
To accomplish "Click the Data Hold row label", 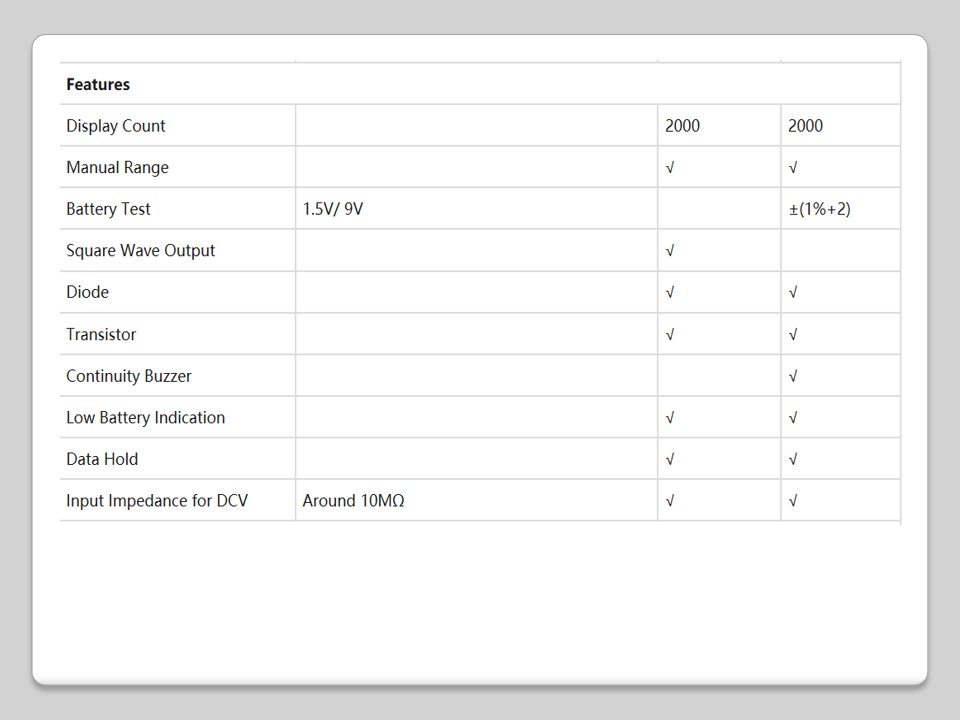I will (102, 459).
